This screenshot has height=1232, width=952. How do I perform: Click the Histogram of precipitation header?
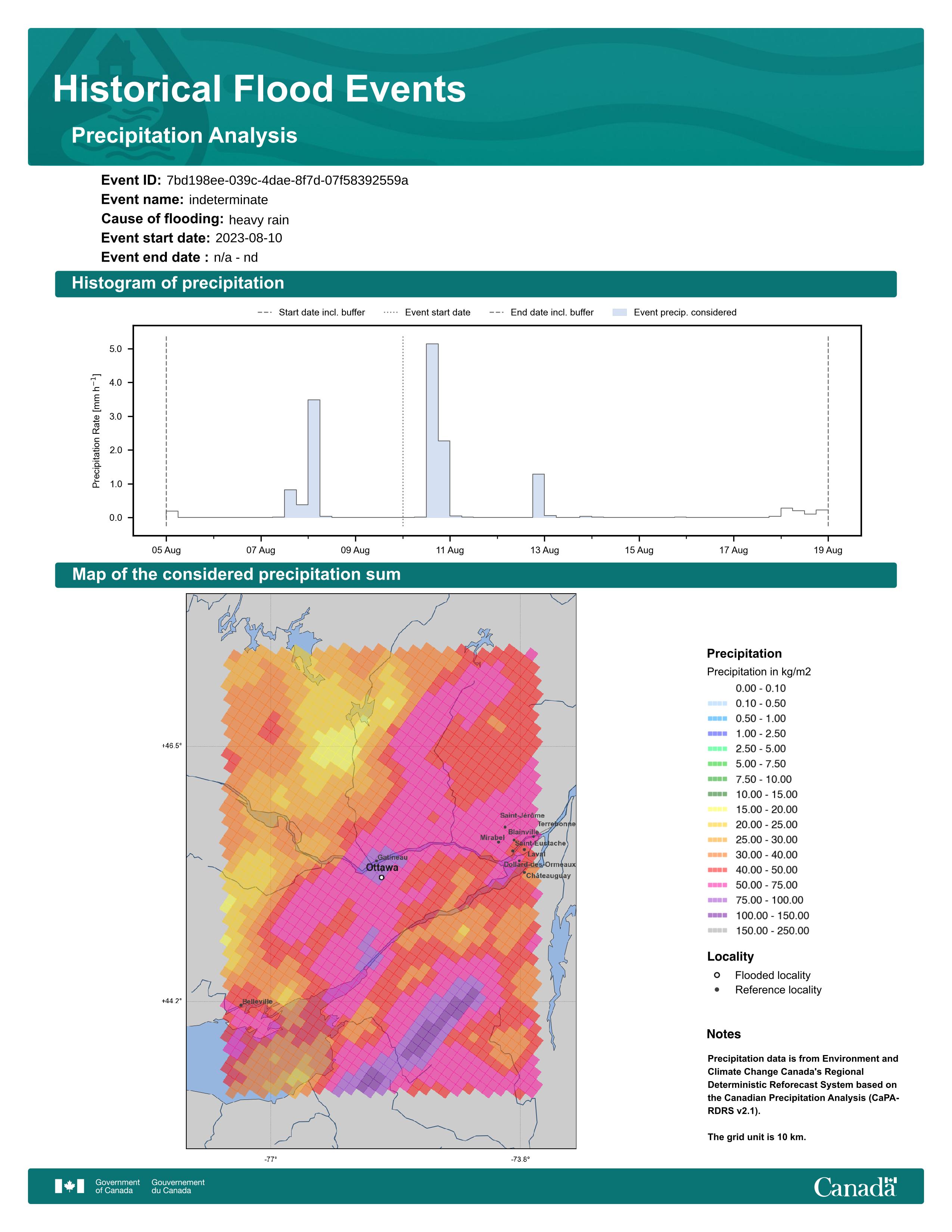click(x=178, y=283)
